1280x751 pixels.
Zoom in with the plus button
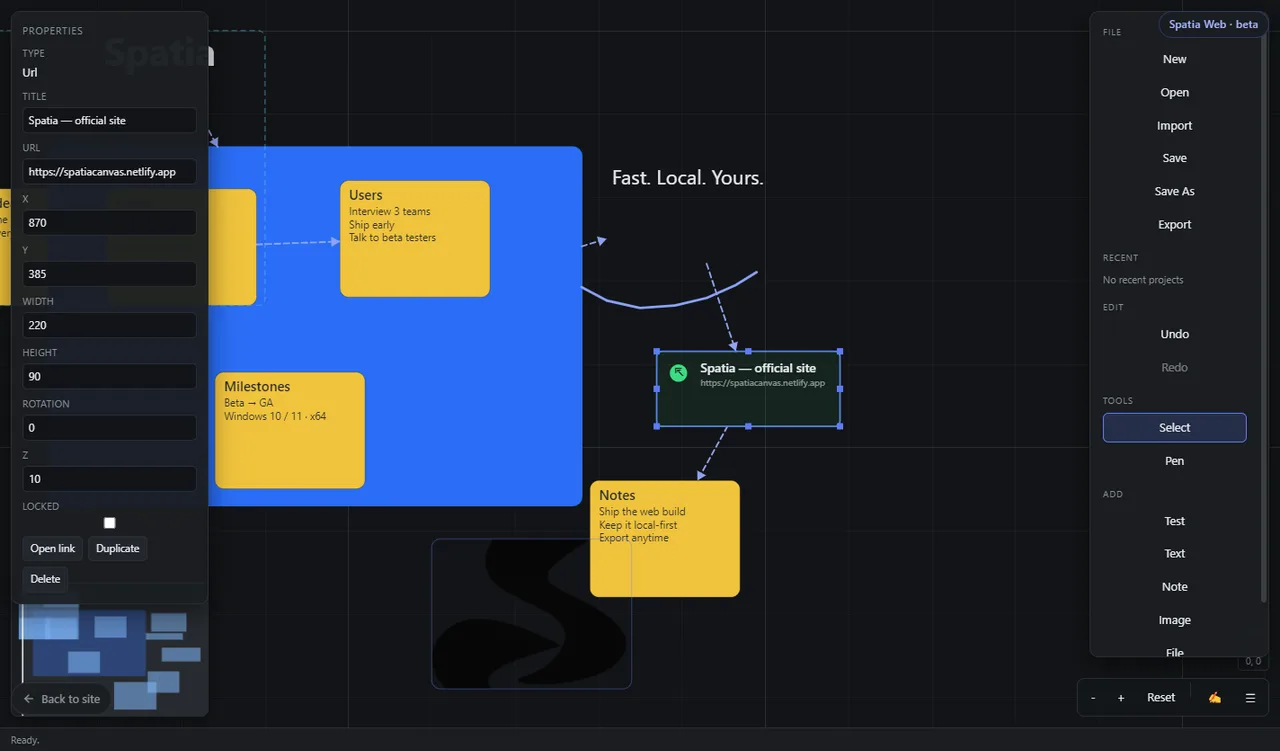pos(1121,698)
